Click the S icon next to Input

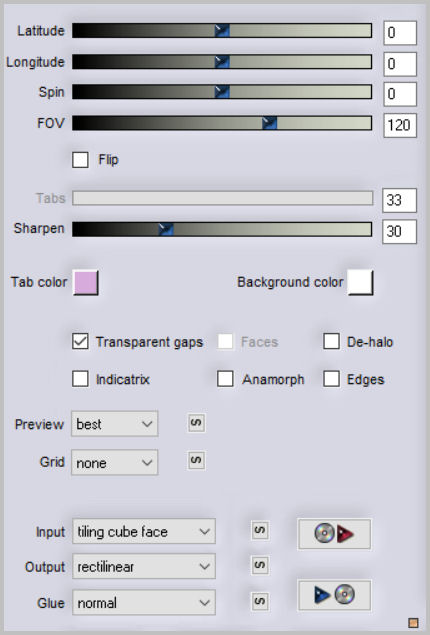pyautogui.click(x=260, y=531)
